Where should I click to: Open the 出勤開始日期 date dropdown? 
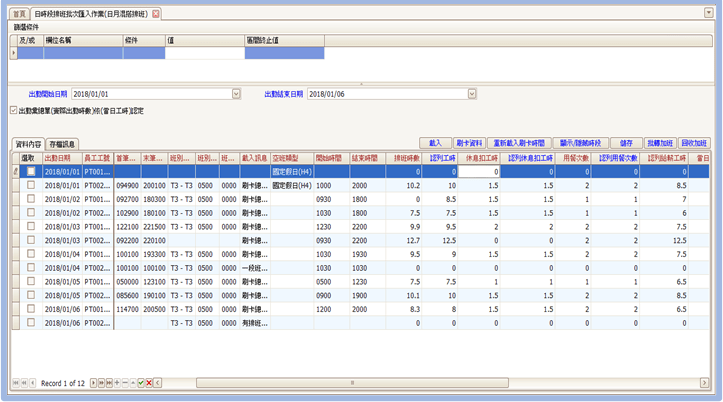[x=236, y=94]
